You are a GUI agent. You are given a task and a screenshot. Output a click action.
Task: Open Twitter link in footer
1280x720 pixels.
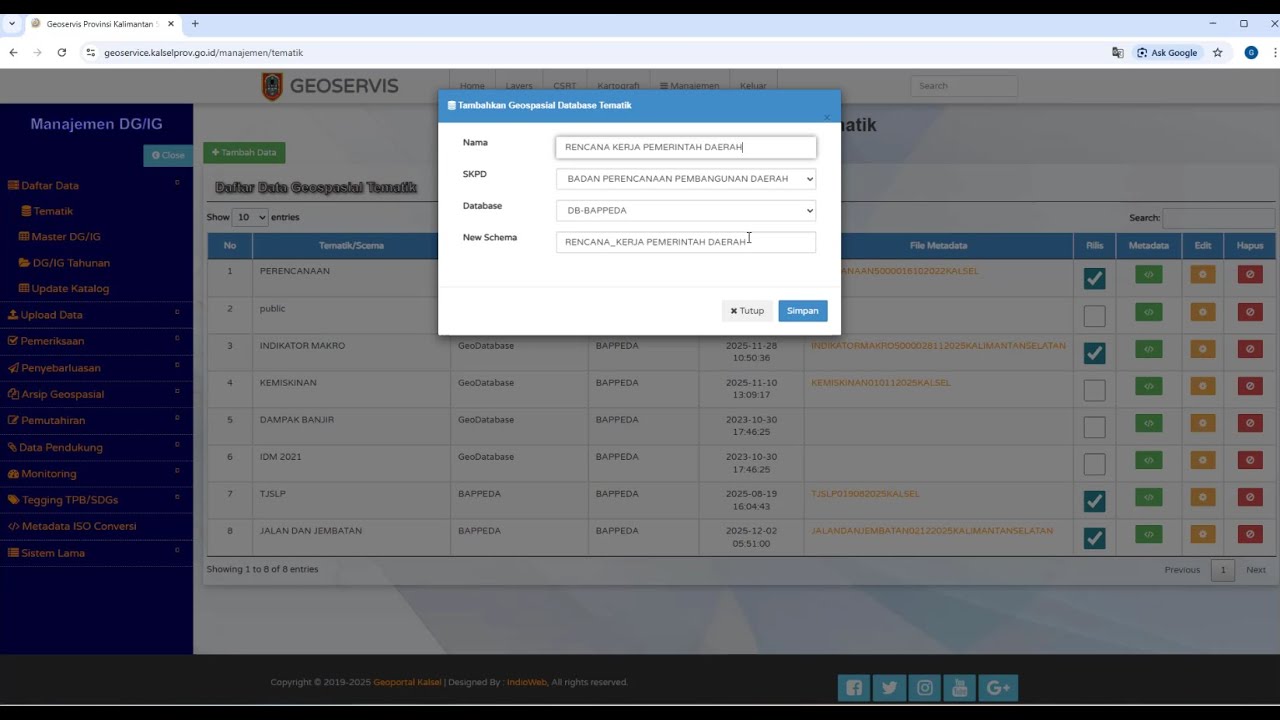[890, 687]
